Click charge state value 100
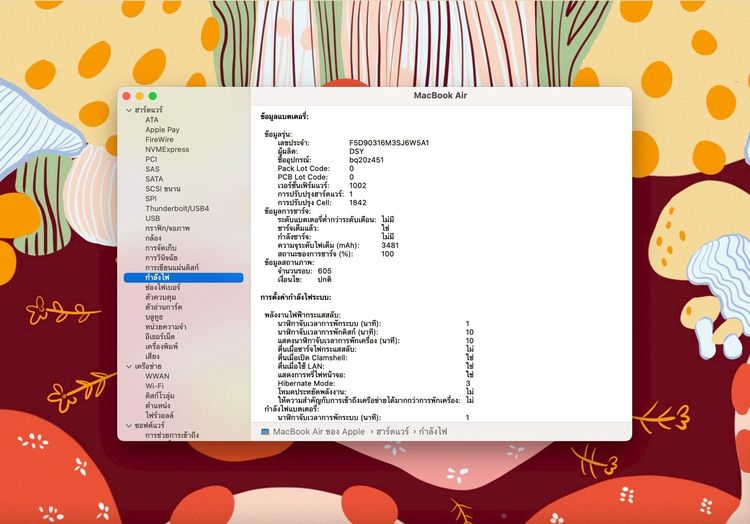The width and height of the screenshot is (750, 524). click(x=387, y=254)
